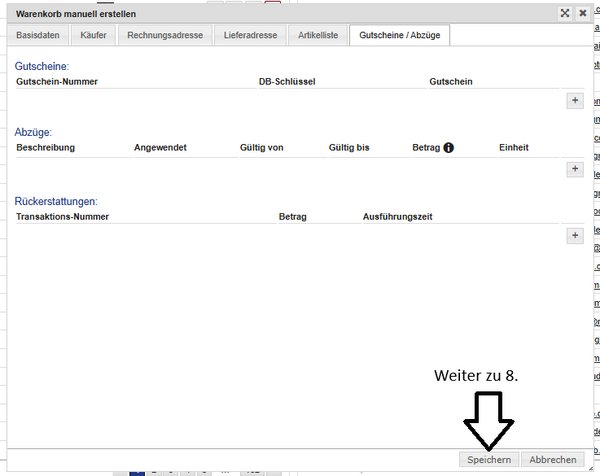Viewport: 600px width, 476px height.
Task: Select the Gutscheine / Abzüge tab
Action: point(399,35)
